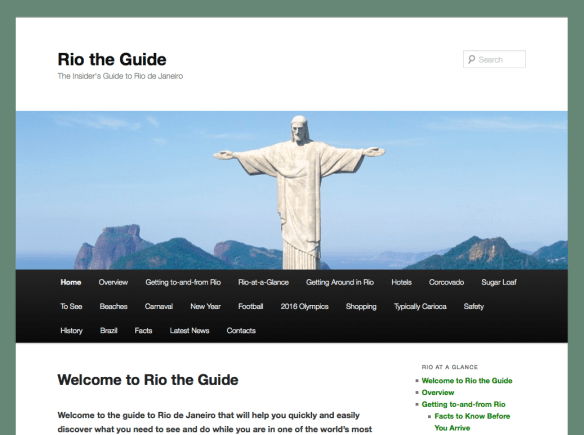Click sidebar Getting to-and-from Rio link
This screenshot has width=584, height=435.
tap(463, 404)
